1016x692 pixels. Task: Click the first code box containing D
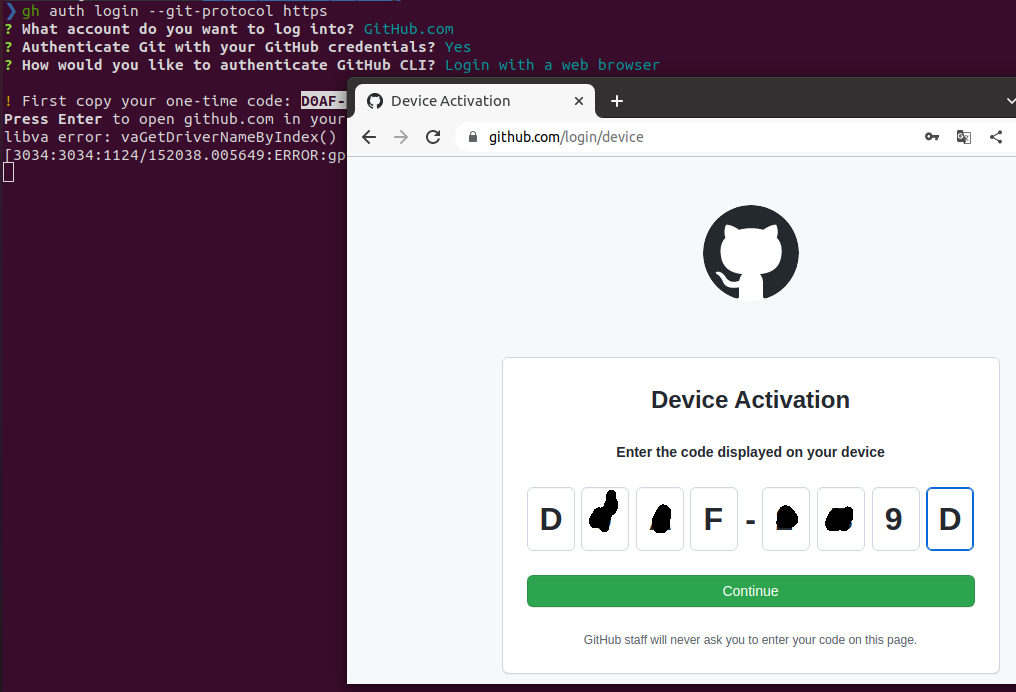[x=551, y=519]
